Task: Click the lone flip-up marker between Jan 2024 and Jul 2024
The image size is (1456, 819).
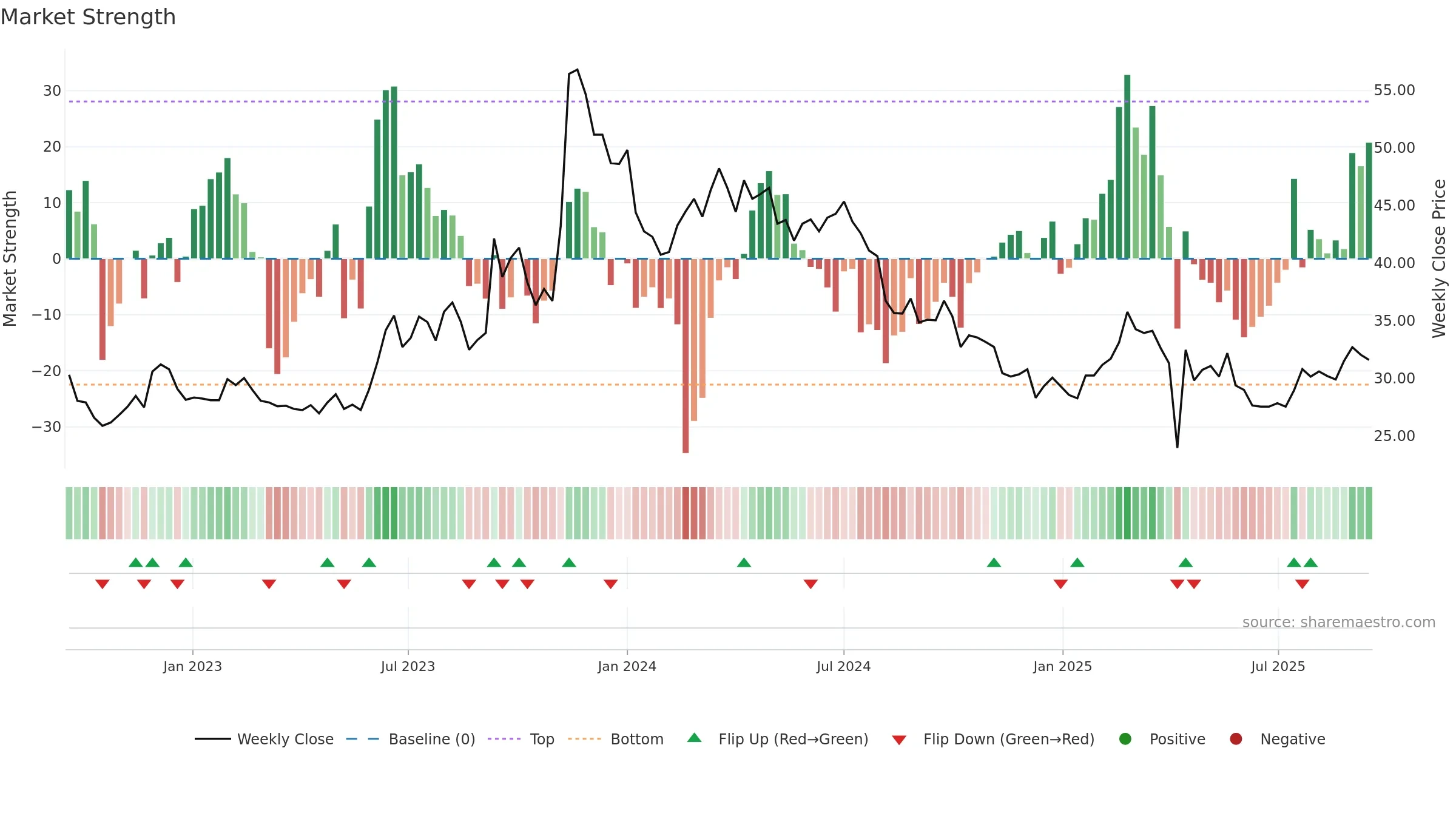Action: tap(744, 562)
